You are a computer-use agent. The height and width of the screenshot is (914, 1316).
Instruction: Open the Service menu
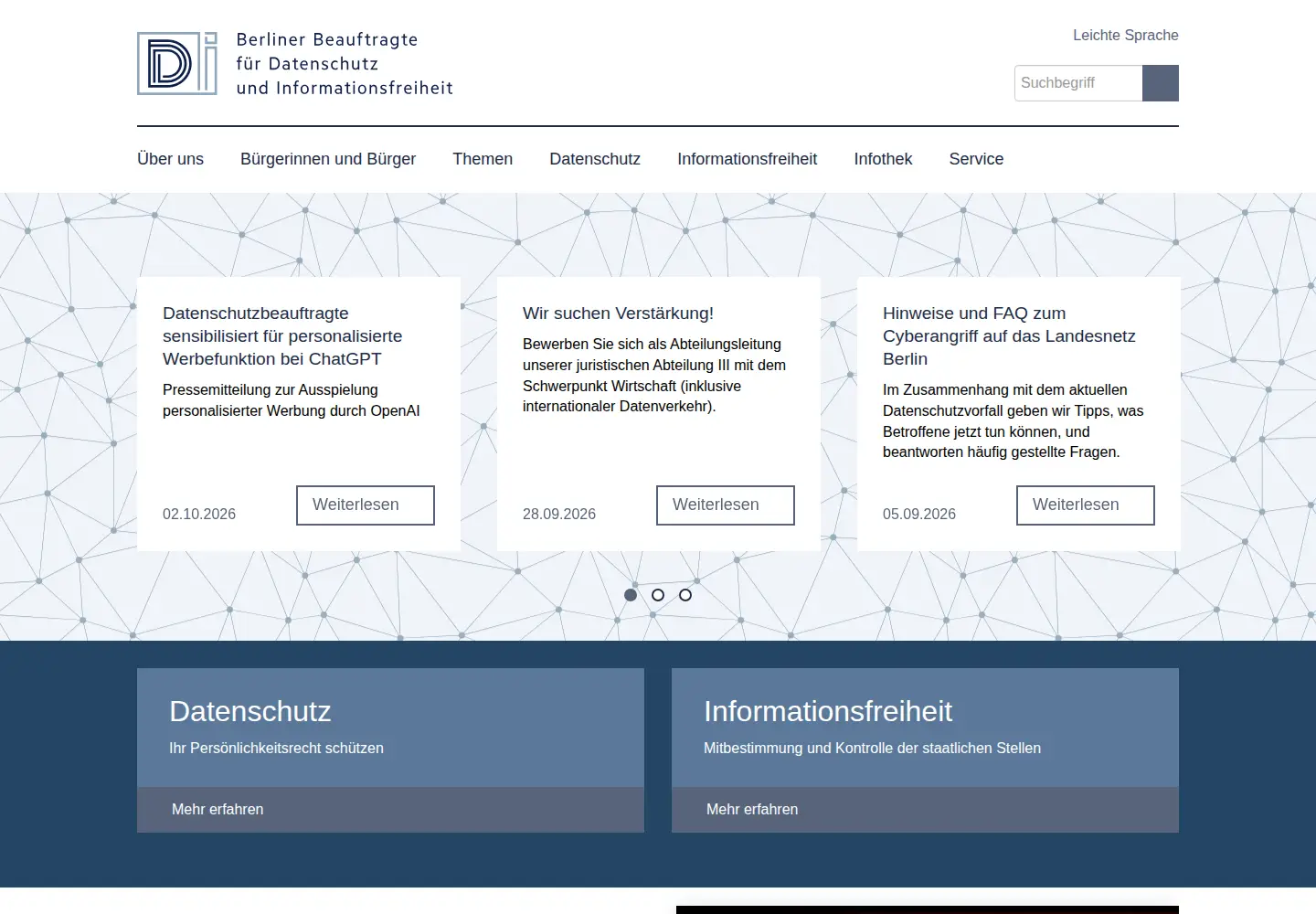976,159
